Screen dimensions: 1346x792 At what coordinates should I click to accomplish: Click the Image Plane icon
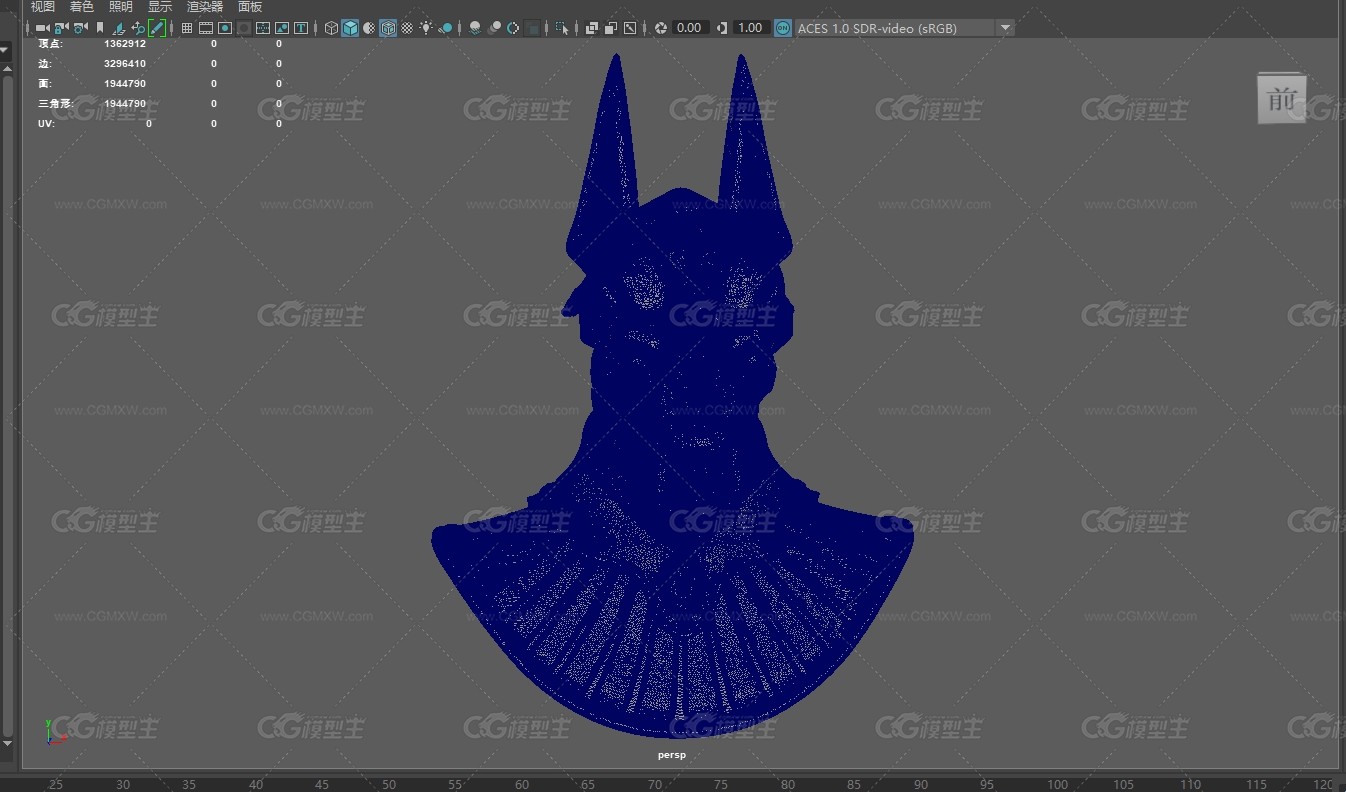click(x=119, y=28)
